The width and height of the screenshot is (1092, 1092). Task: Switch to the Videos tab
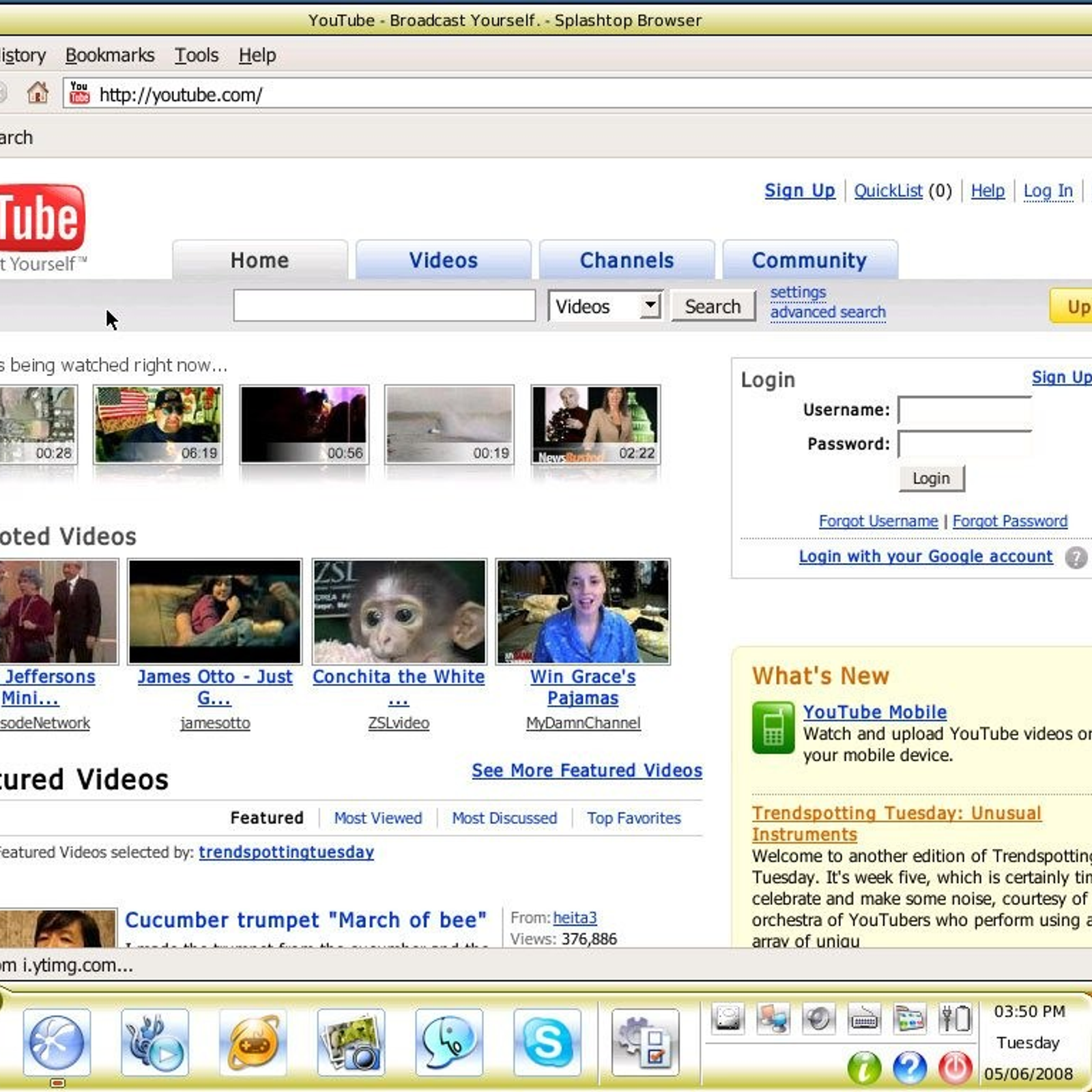click(444, 260)
